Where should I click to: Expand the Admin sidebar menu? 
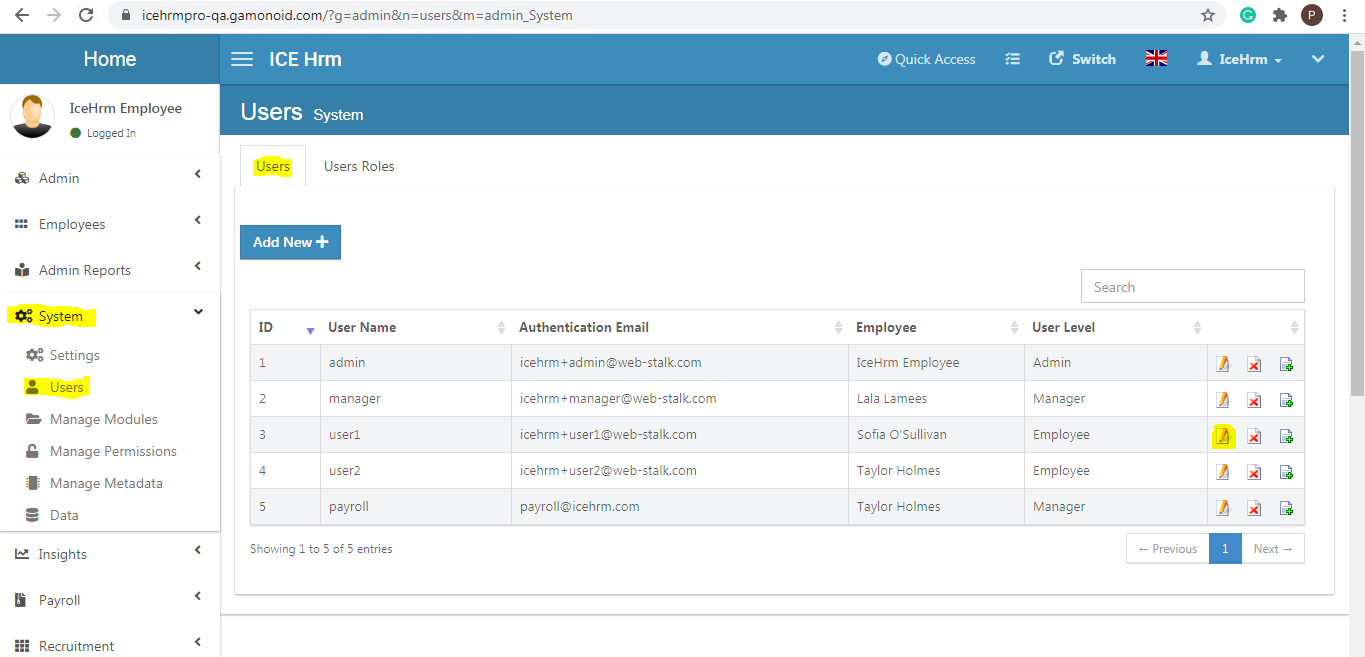point(110,178)
